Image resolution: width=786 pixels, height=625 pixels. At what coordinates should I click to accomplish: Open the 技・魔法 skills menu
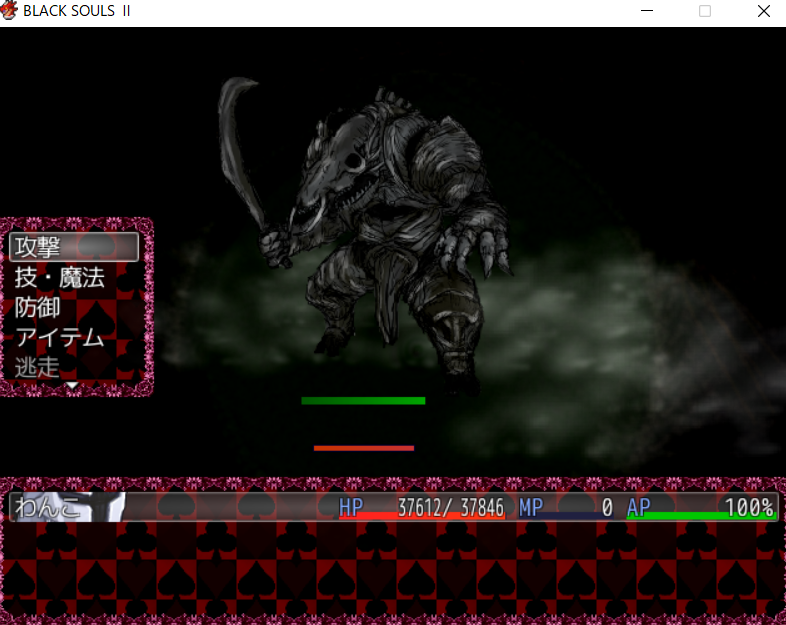pos(60,277)
